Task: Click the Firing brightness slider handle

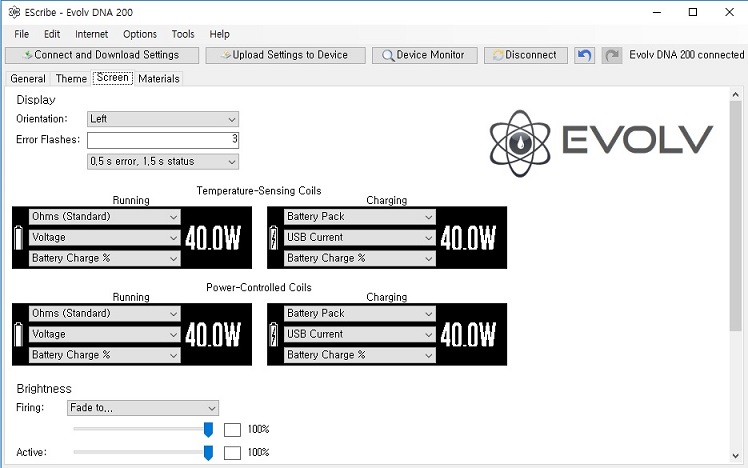Action: 208,429
